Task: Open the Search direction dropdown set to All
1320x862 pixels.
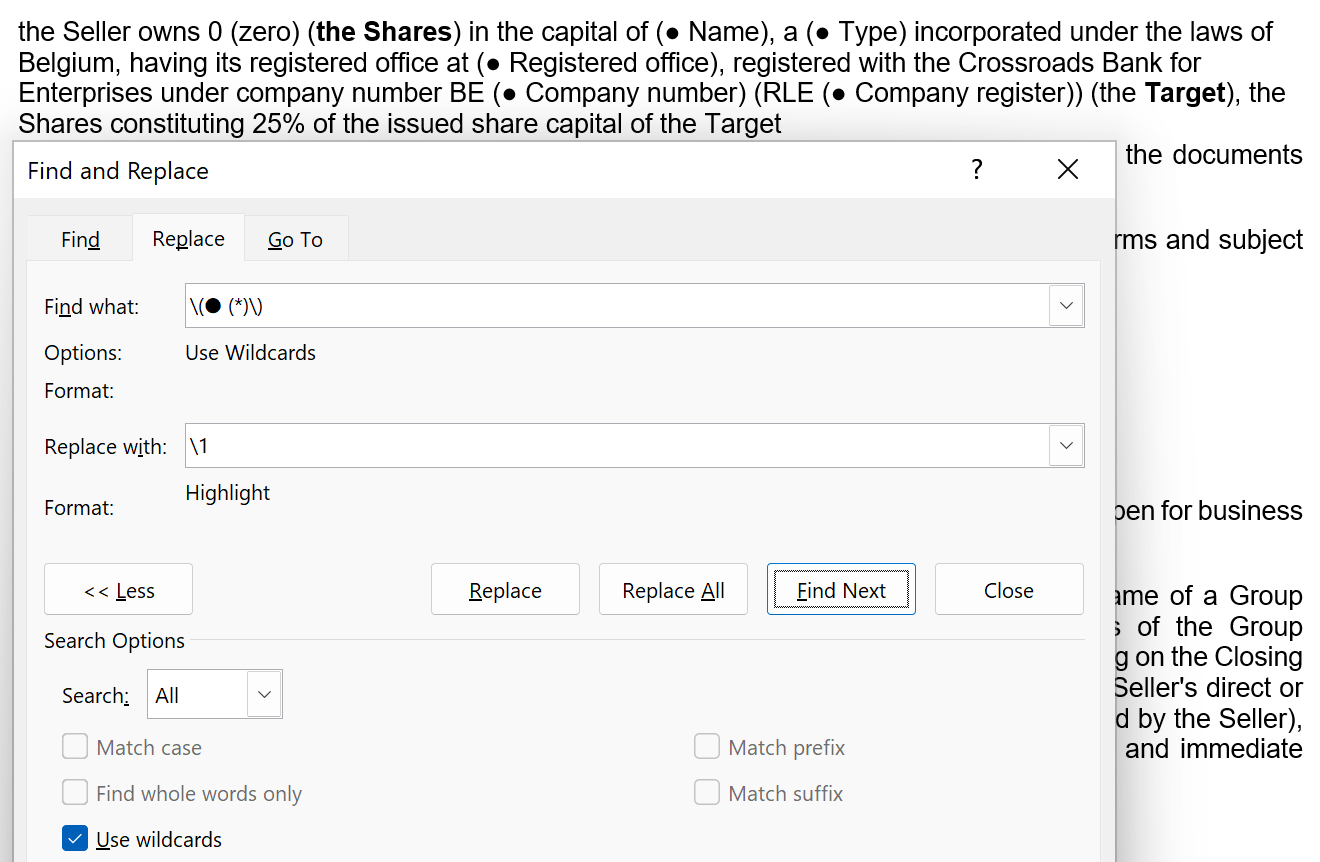Action: (214, 695)
